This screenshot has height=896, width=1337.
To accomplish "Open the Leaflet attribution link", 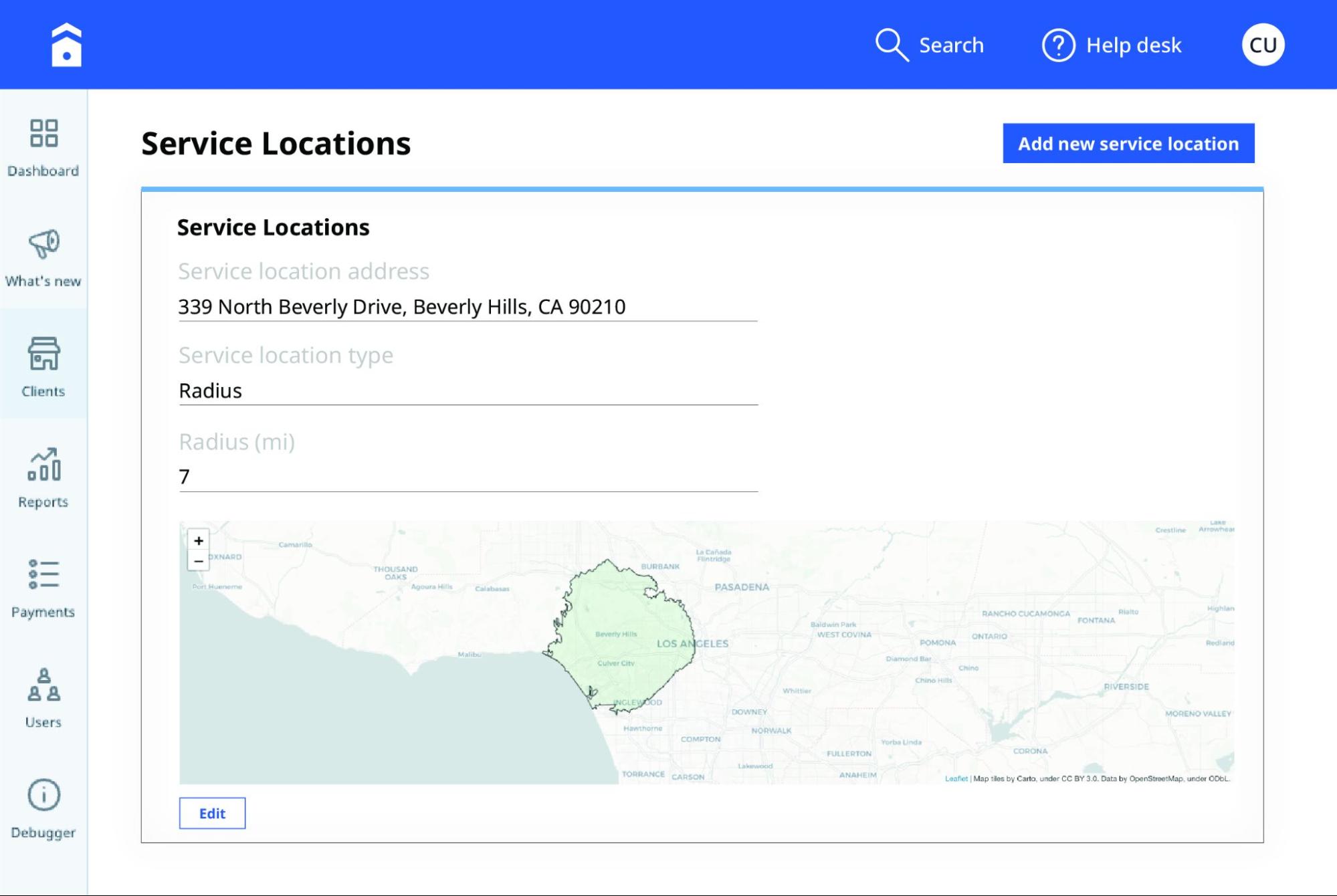I will tap(956, 778).
